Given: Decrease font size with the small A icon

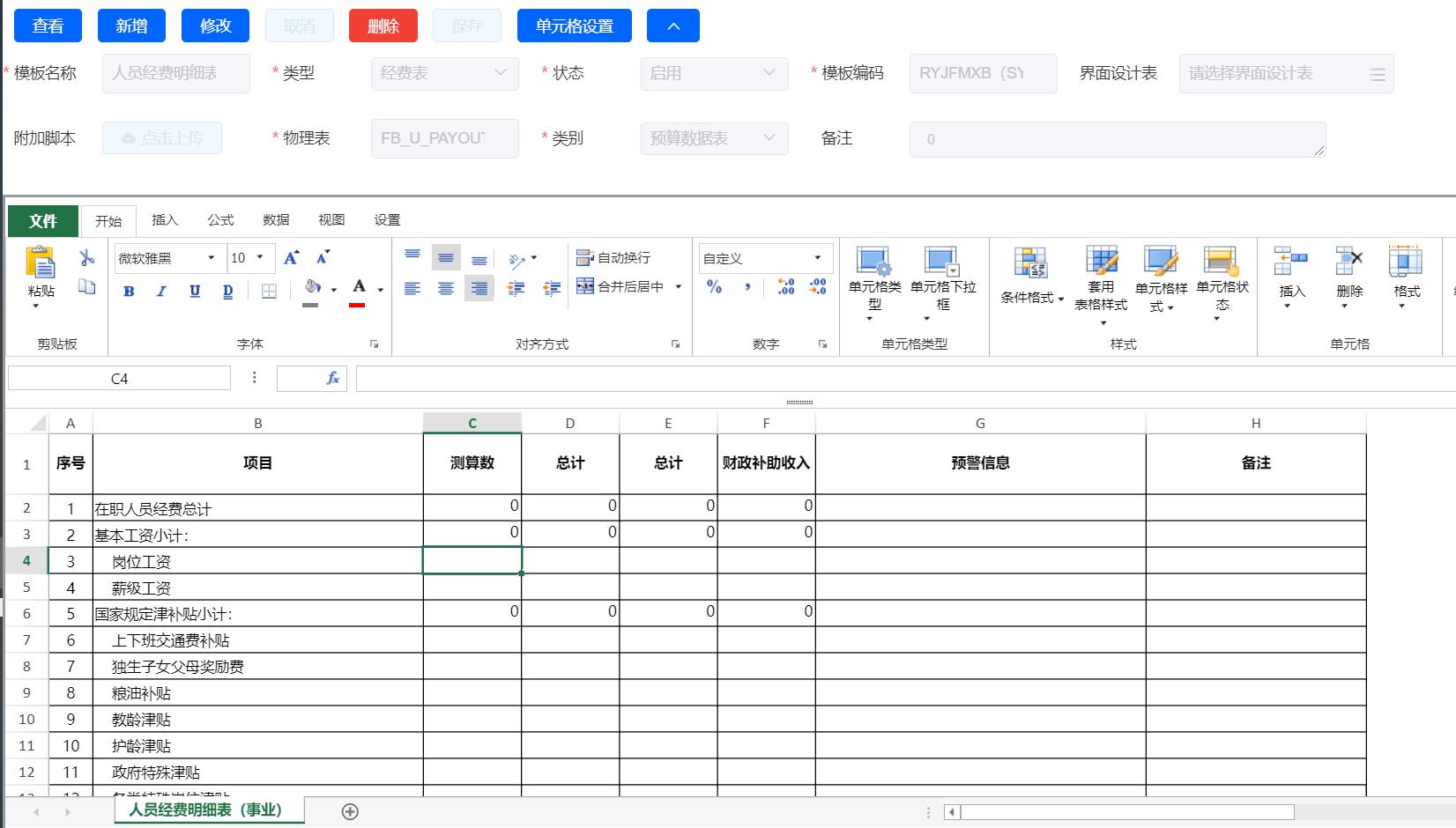Looking at the screenshot, I should (x=323, y=257).
